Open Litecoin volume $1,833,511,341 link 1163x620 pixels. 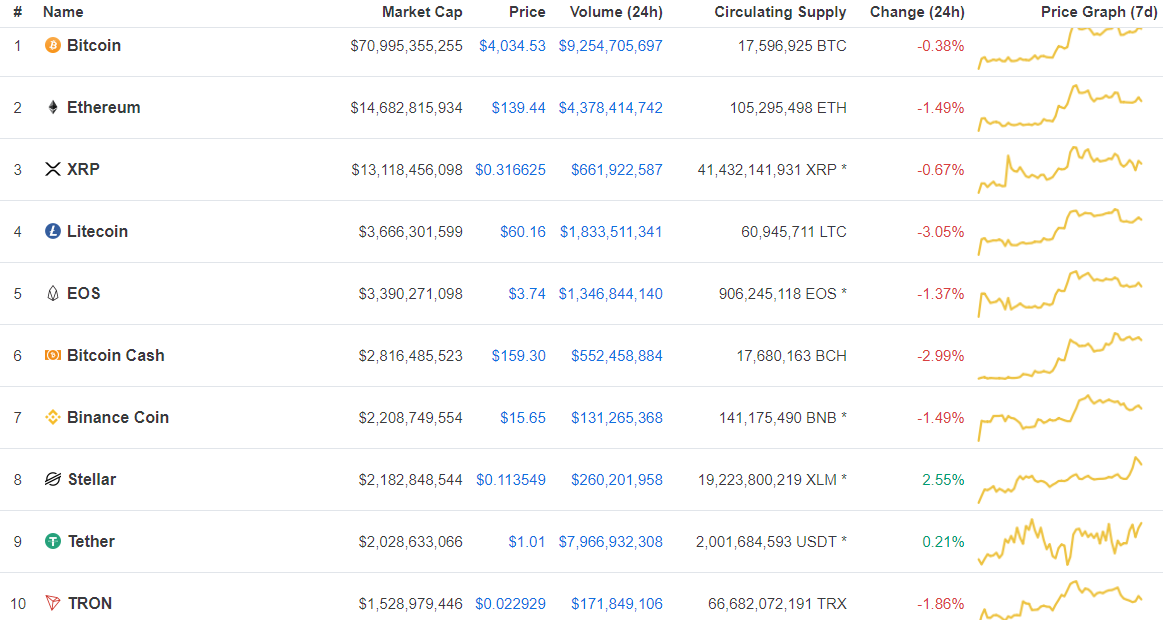(x=611, y=231)
